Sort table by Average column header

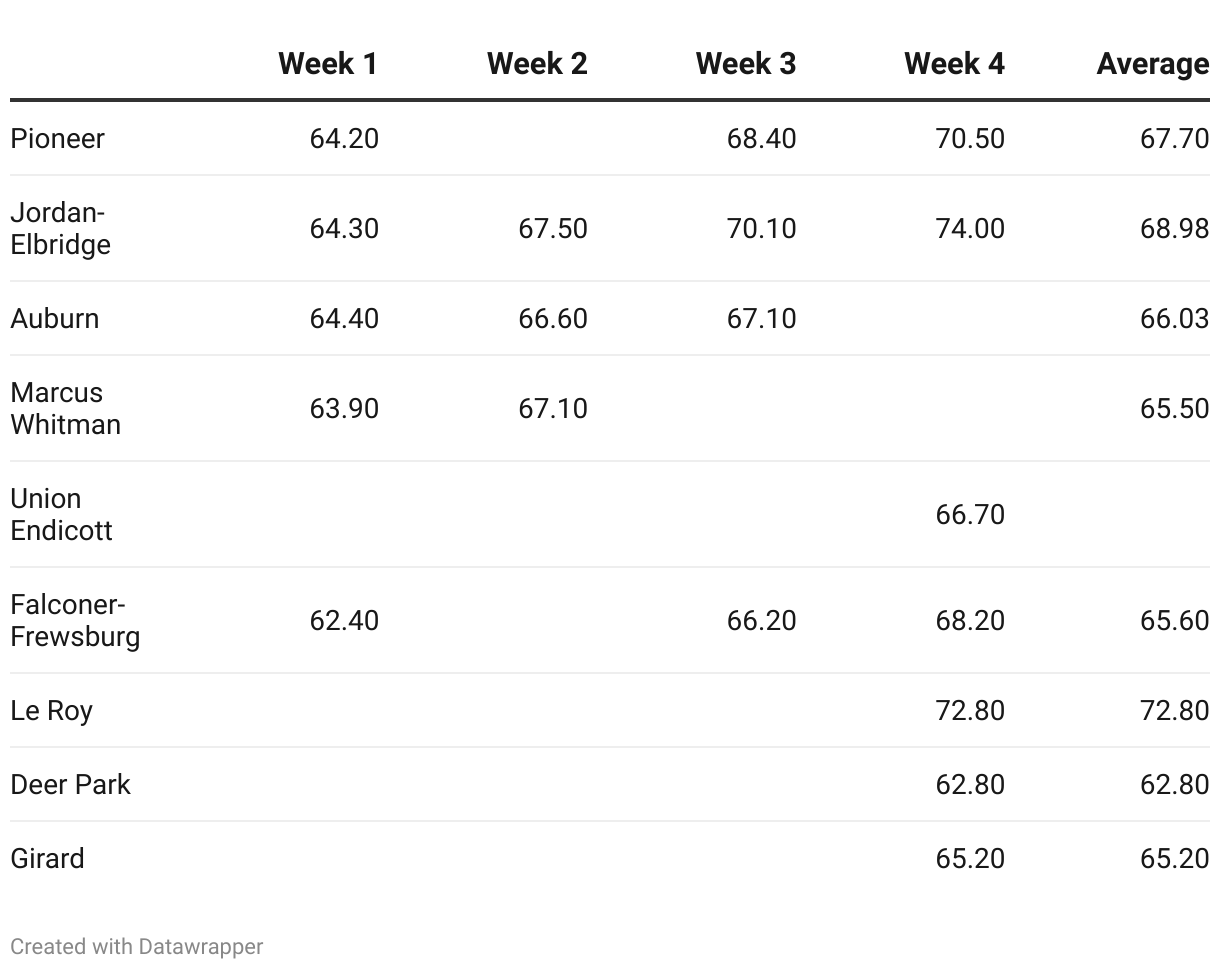tap(1152, 64)
